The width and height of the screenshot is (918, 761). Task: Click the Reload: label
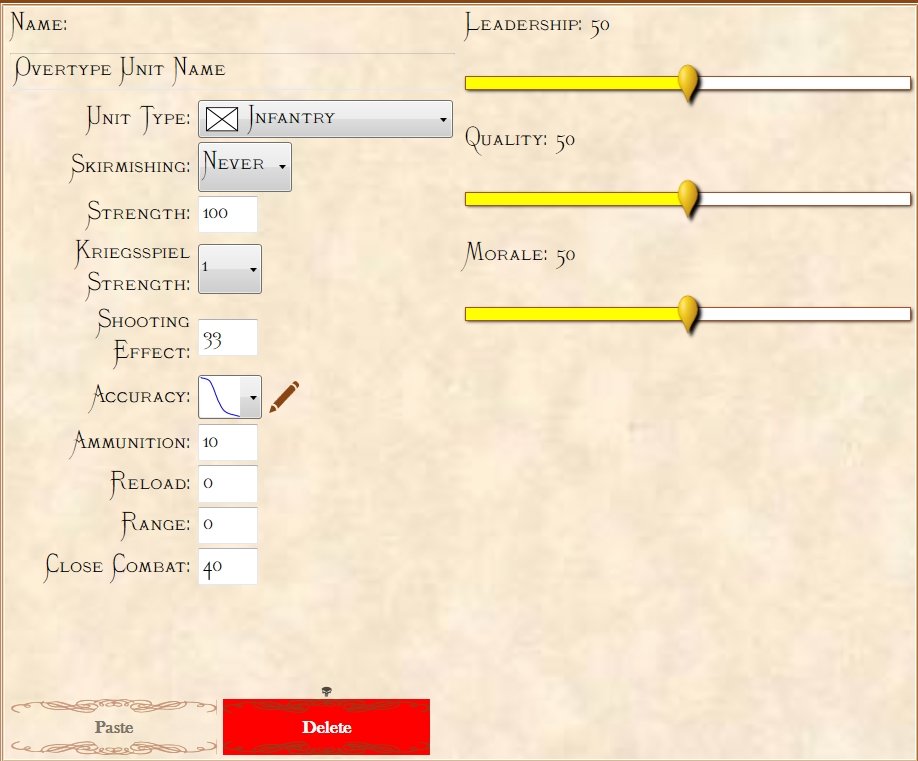[x=151, y=484]
